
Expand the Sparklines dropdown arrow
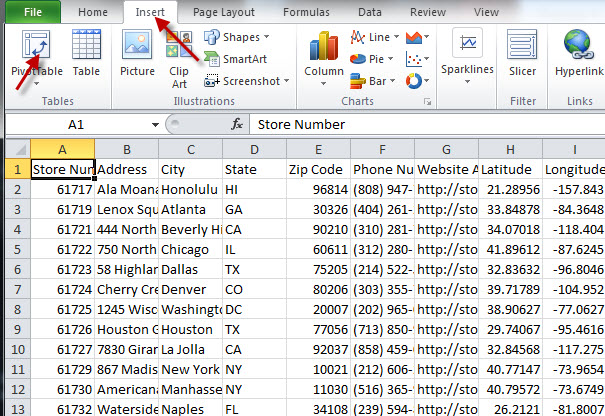pyautogui.click(x=467, y=81)
